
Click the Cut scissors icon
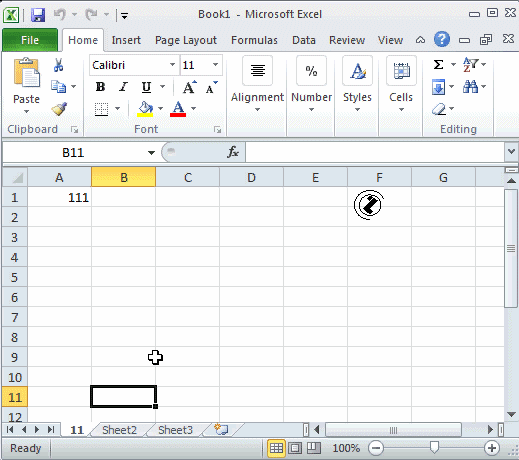(58, 65)
